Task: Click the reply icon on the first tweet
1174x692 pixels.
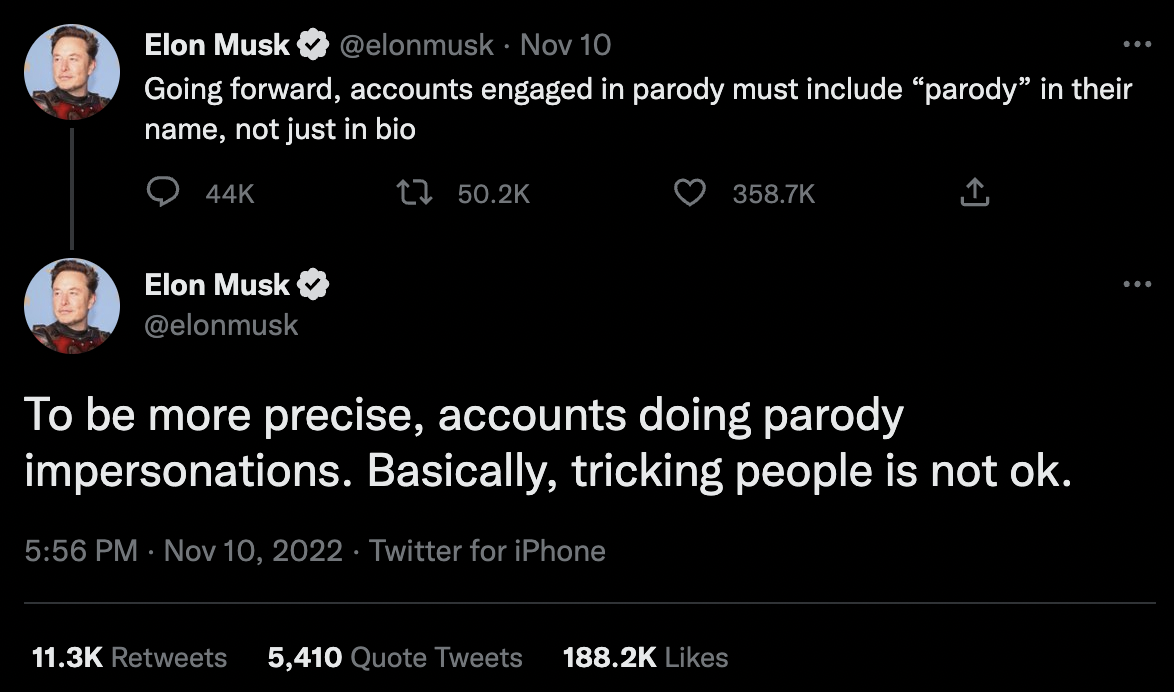Action: point(163,193)
